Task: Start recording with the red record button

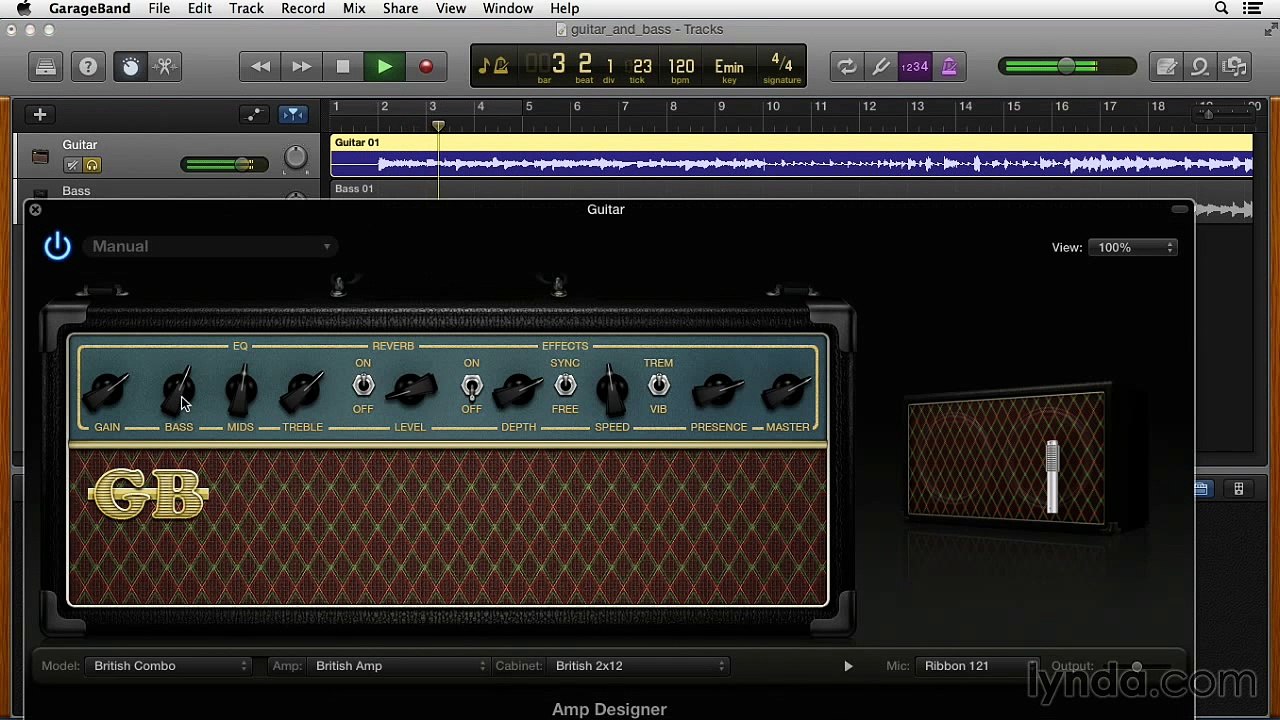Action: pos(426,67)
